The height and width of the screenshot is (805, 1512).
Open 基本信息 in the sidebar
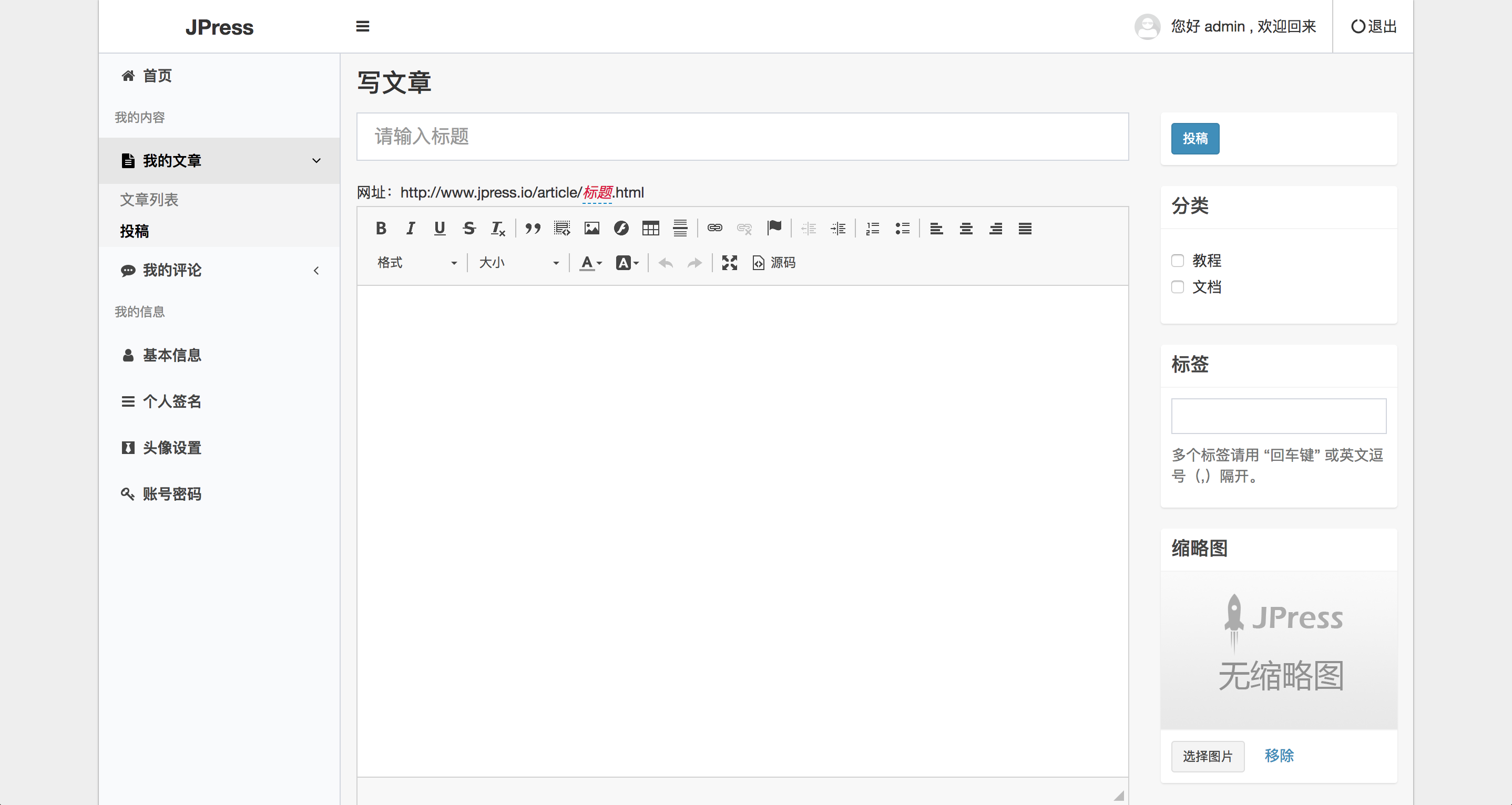172,356
